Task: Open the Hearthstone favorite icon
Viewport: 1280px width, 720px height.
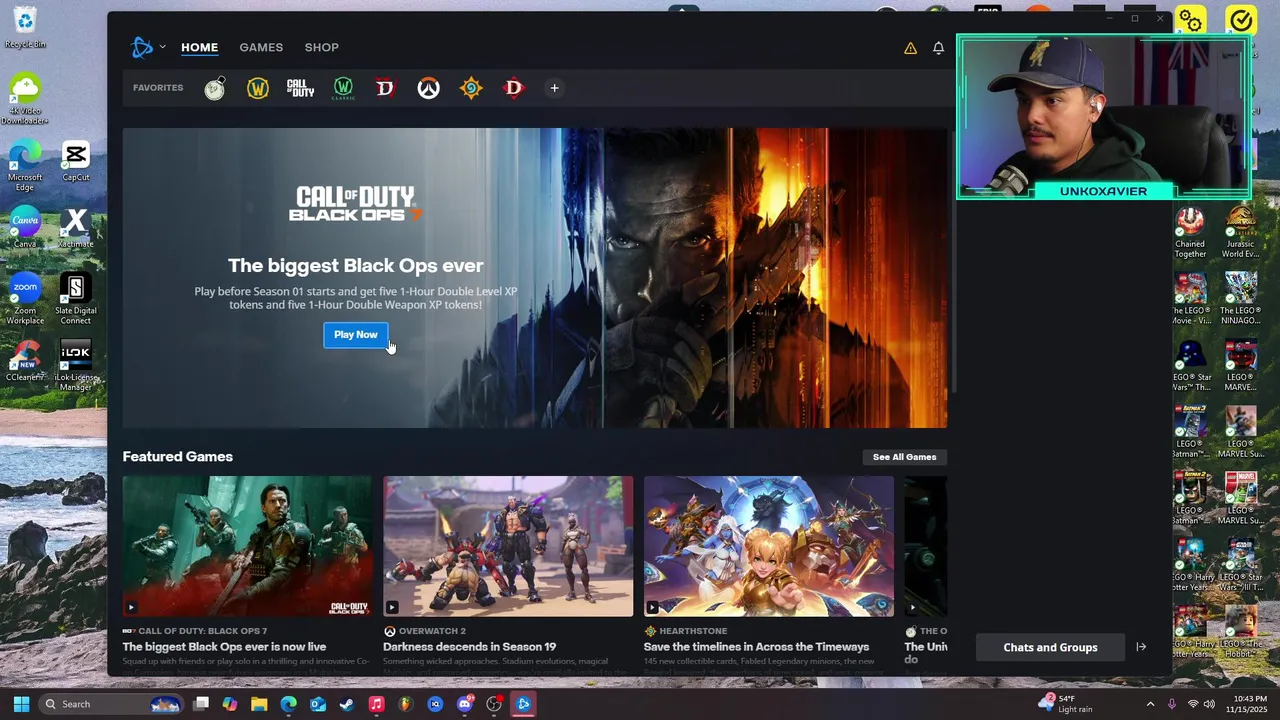Action: pyautogui.click(x=471, y=88)
